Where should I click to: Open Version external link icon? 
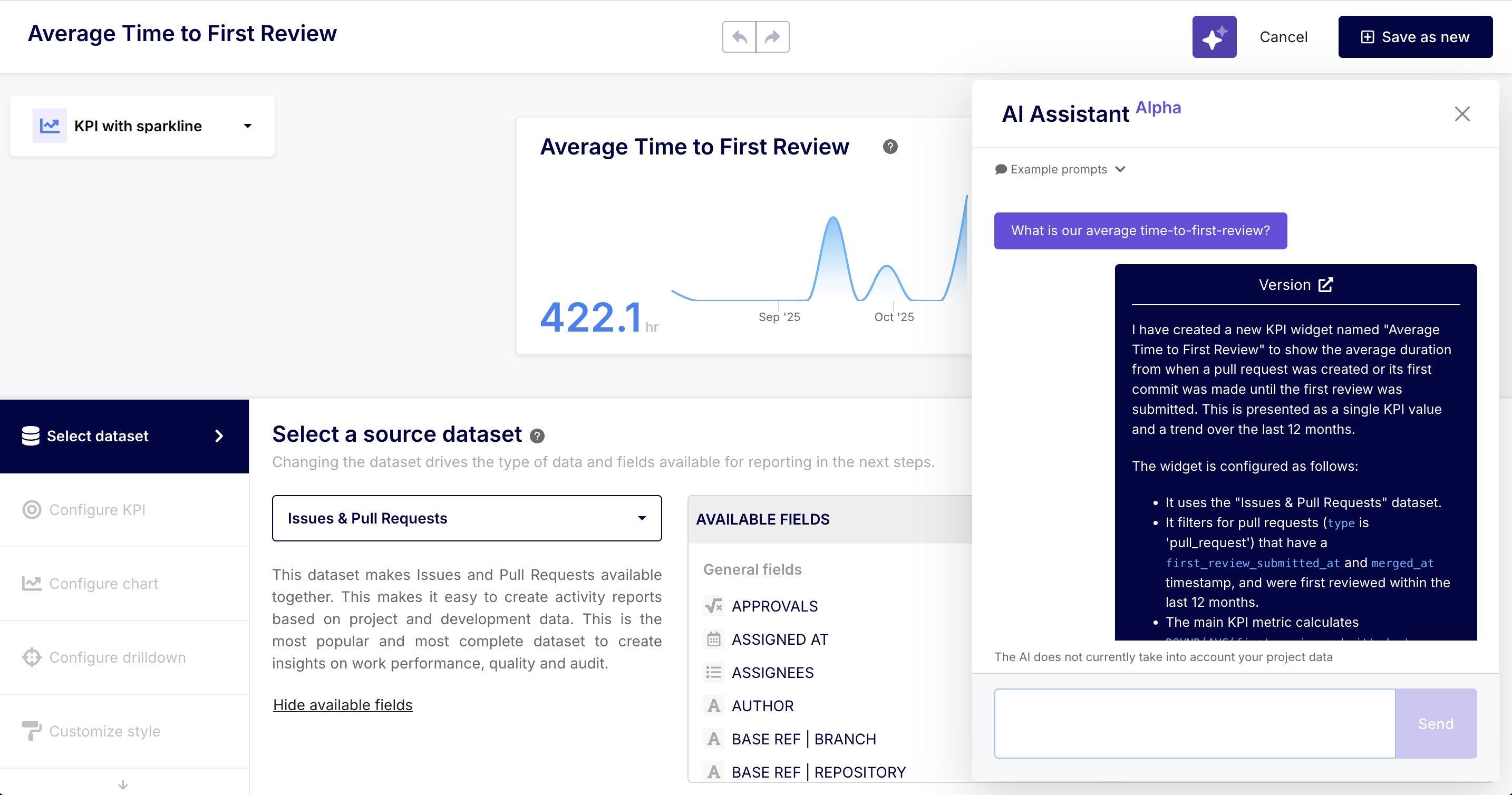[1326, 285]
